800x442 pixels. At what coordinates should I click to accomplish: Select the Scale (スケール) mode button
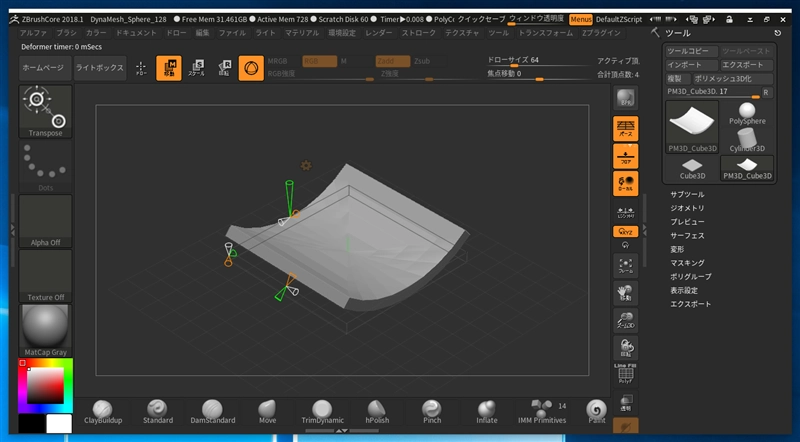point(196,68)
